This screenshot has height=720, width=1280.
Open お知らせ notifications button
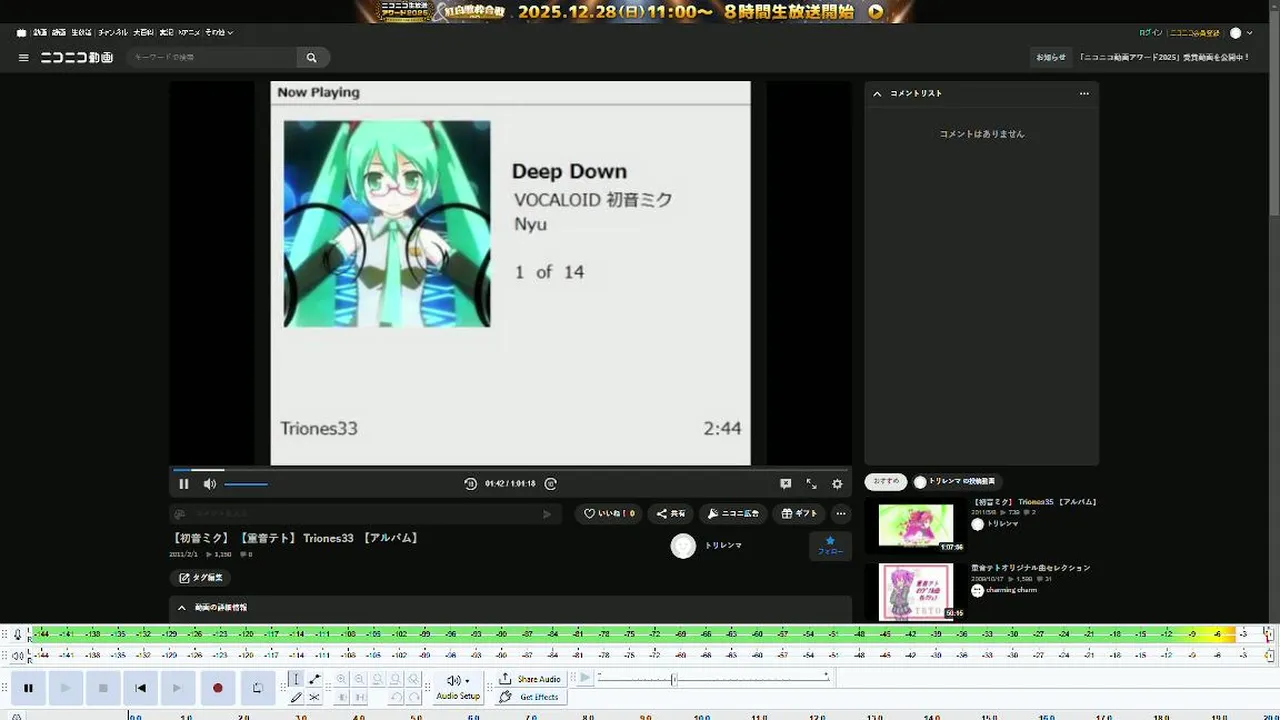tap(1051, 58)
